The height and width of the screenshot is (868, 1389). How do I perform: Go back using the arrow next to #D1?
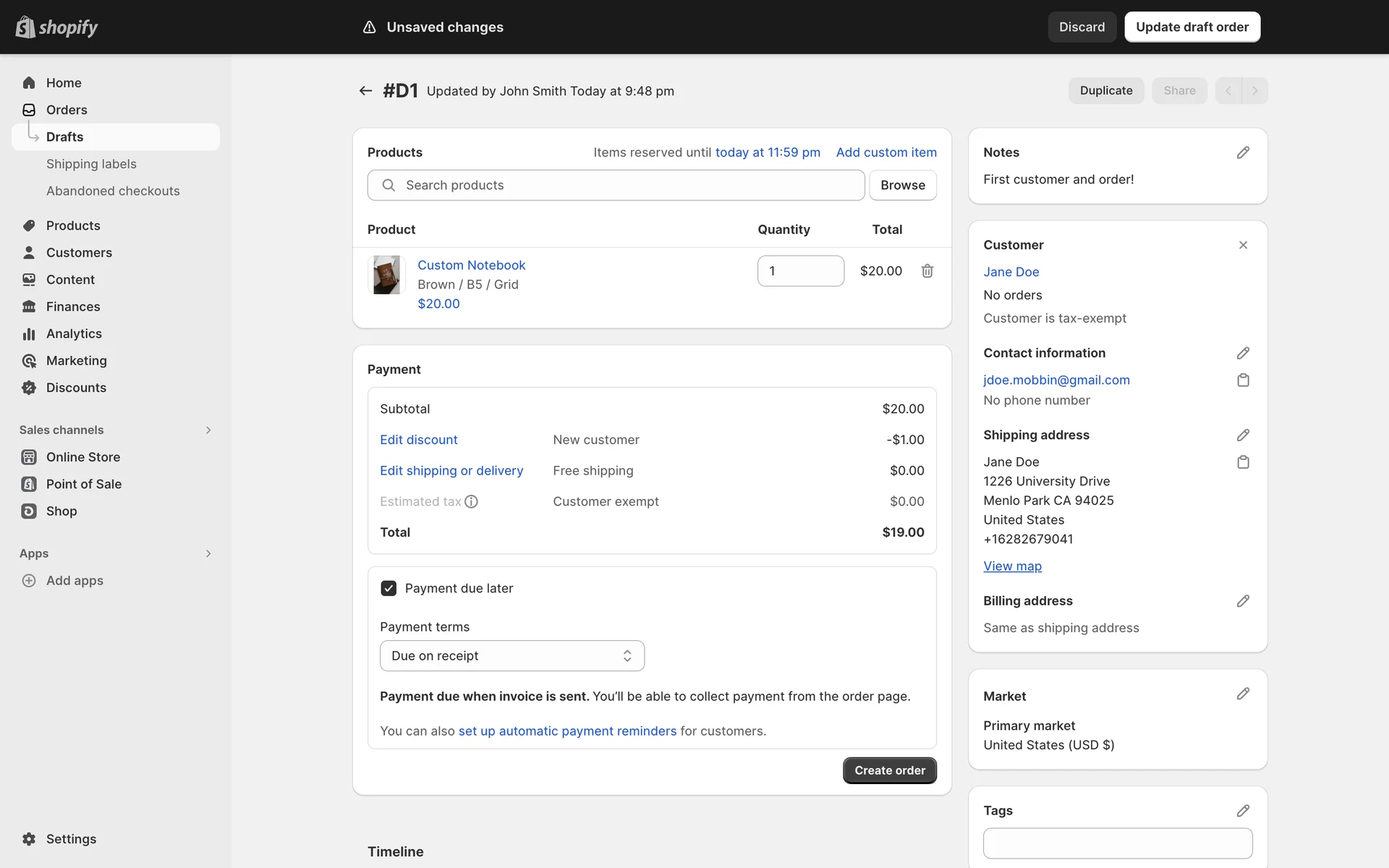365,90
